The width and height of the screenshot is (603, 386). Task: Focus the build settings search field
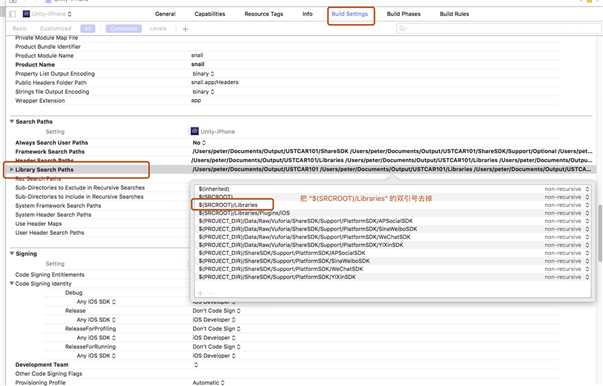498,28
